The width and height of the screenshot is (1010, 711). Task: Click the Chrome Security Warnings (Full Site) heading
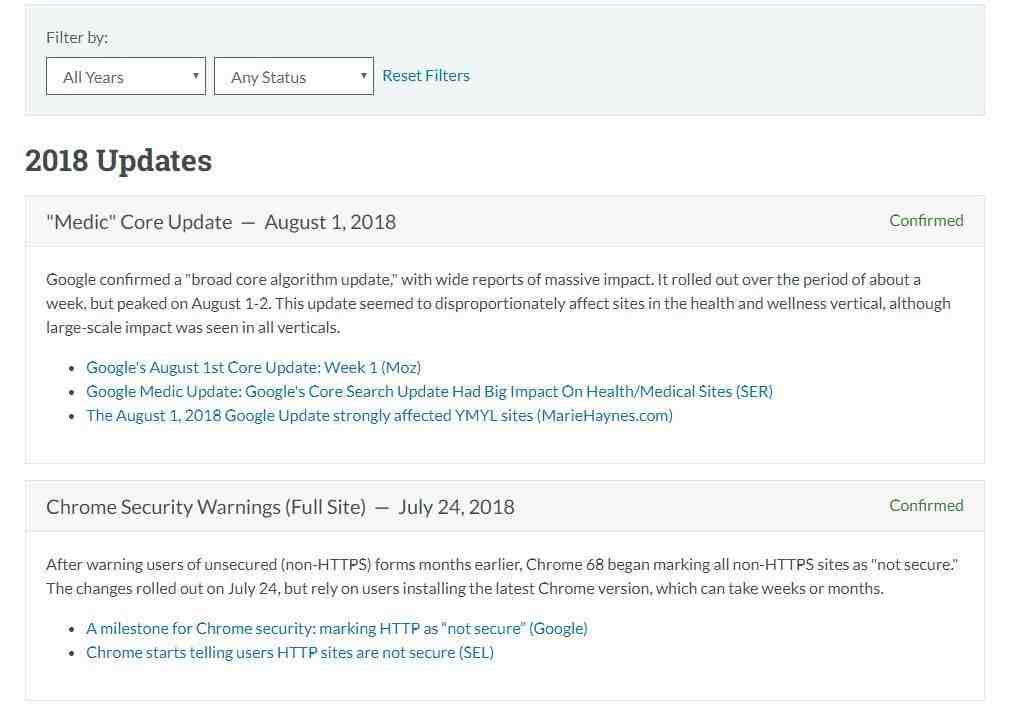[206, 507]
